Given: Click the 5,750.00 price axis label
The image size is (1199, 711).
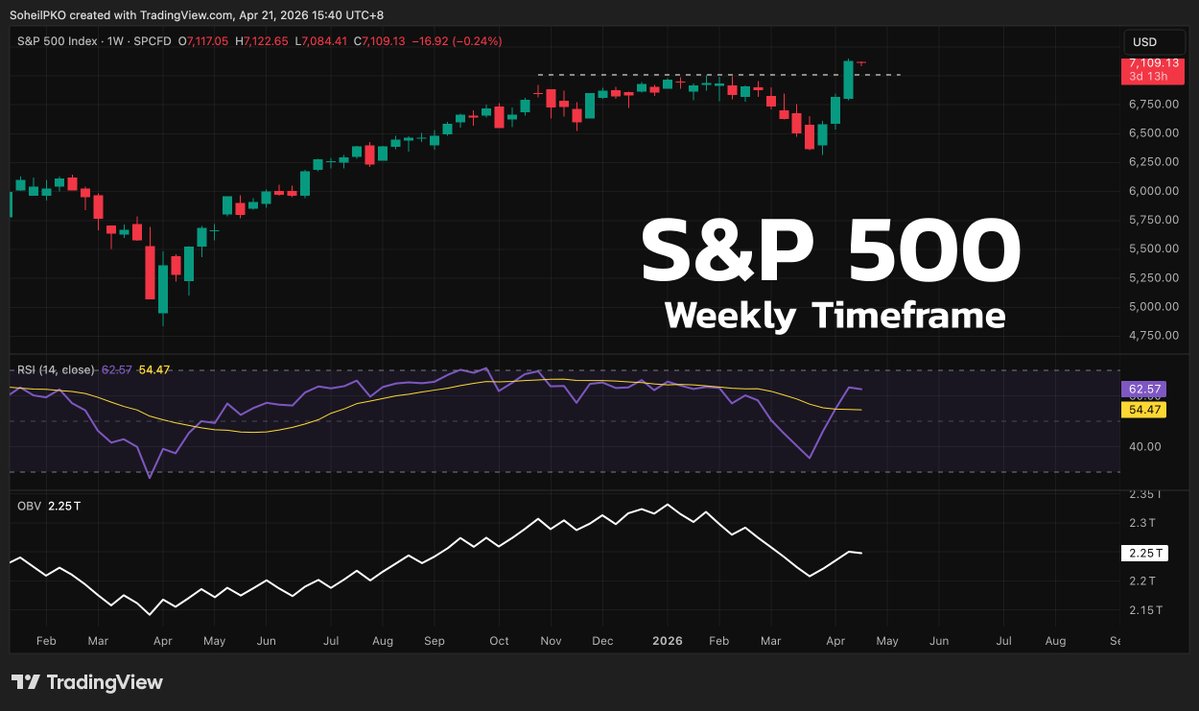Looking at the screenshot, I should [1154, 219].
